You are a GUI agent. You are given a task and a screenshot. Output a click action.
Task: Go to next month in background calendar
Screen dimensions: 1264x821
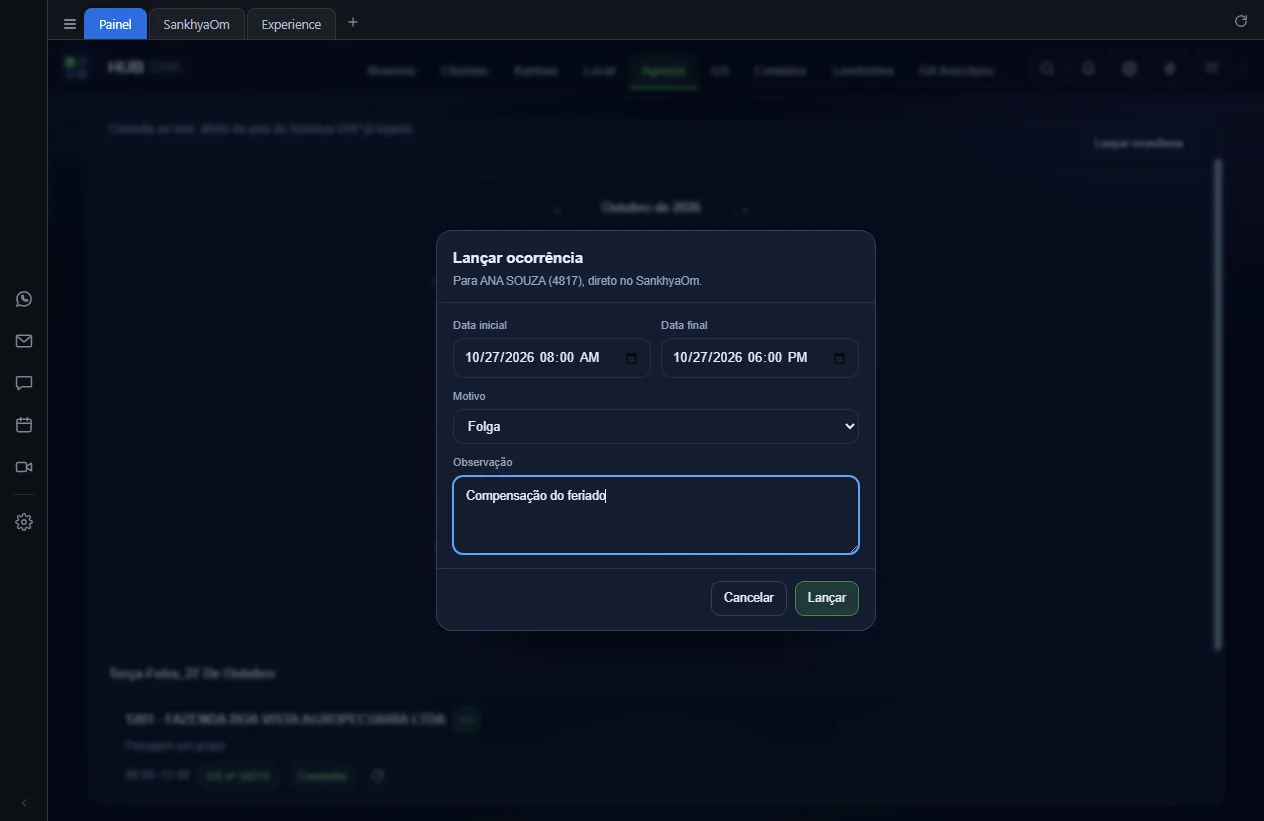pyautogui.click(x=744, y=209)
